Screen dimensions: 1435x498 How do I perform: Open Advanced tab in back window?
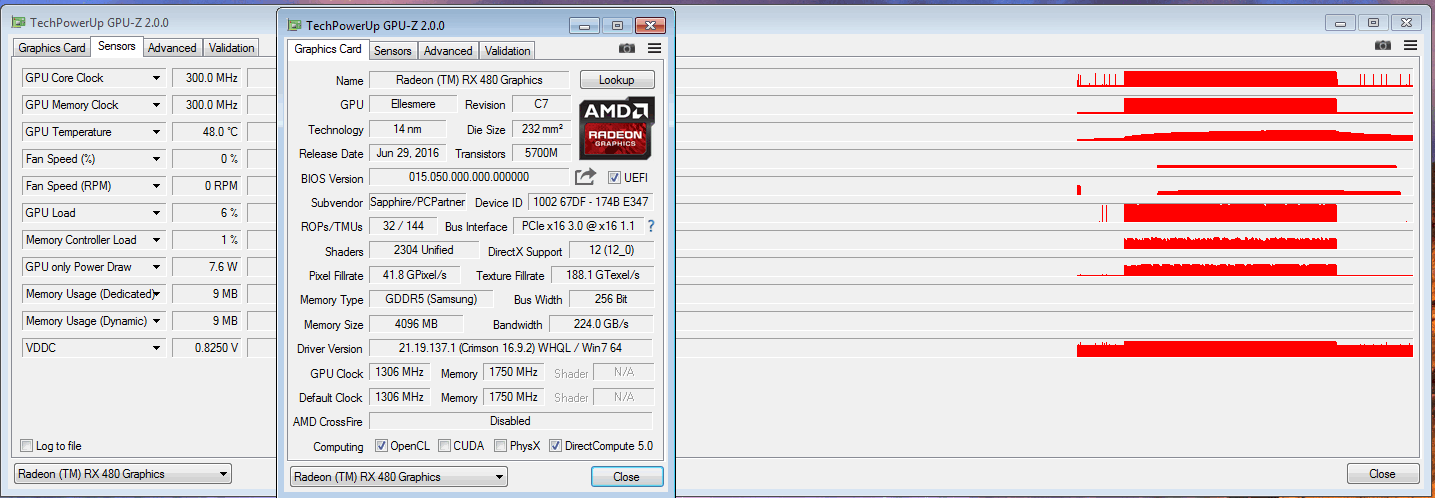(172, 48)
